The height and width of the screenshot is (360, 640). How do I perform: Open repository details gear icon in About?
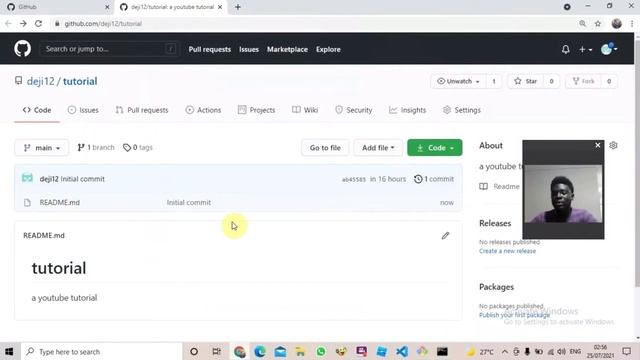coord(613,145)
